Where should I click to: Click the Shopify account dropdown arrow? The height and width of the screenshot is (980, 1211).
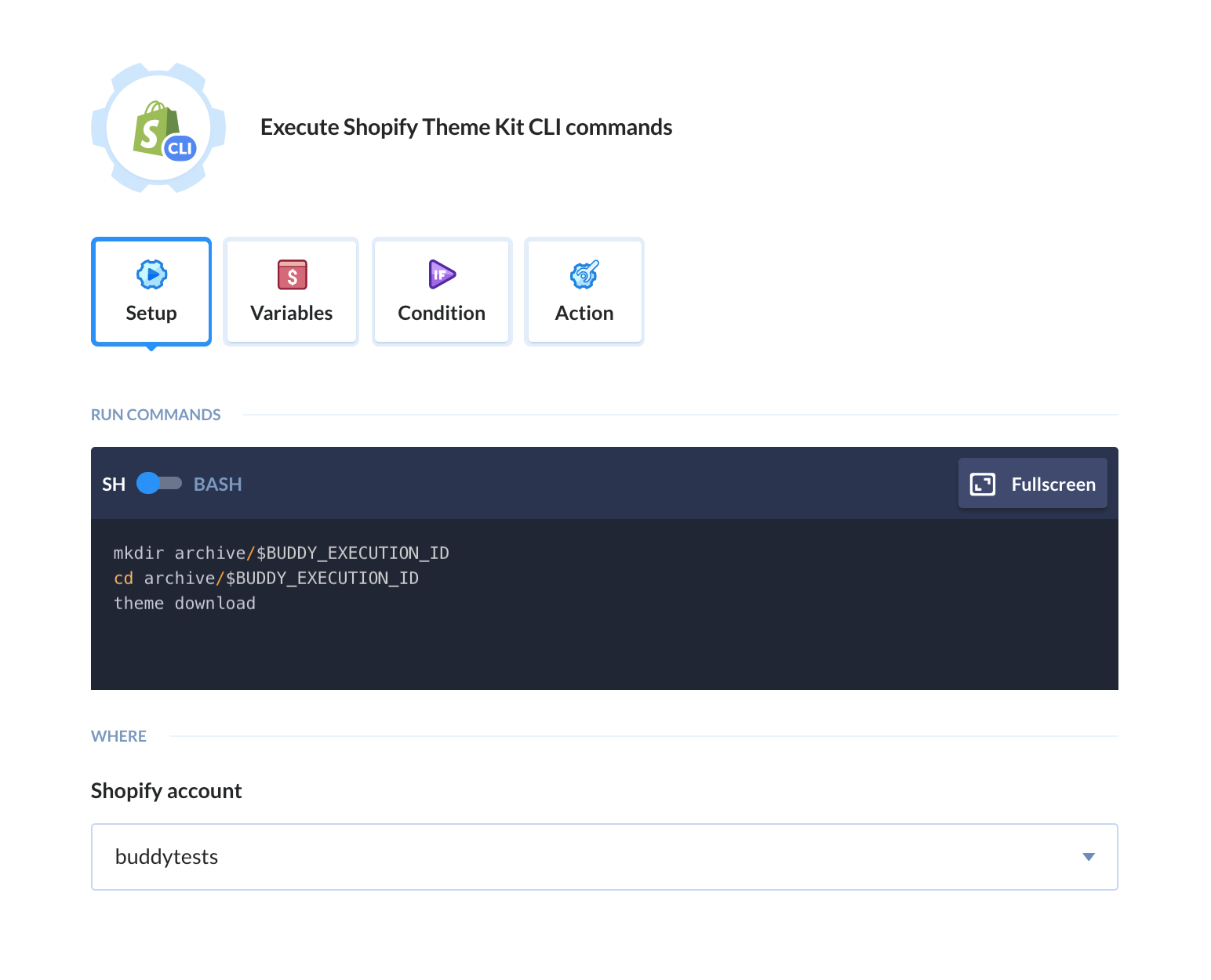click(1088, 857)
